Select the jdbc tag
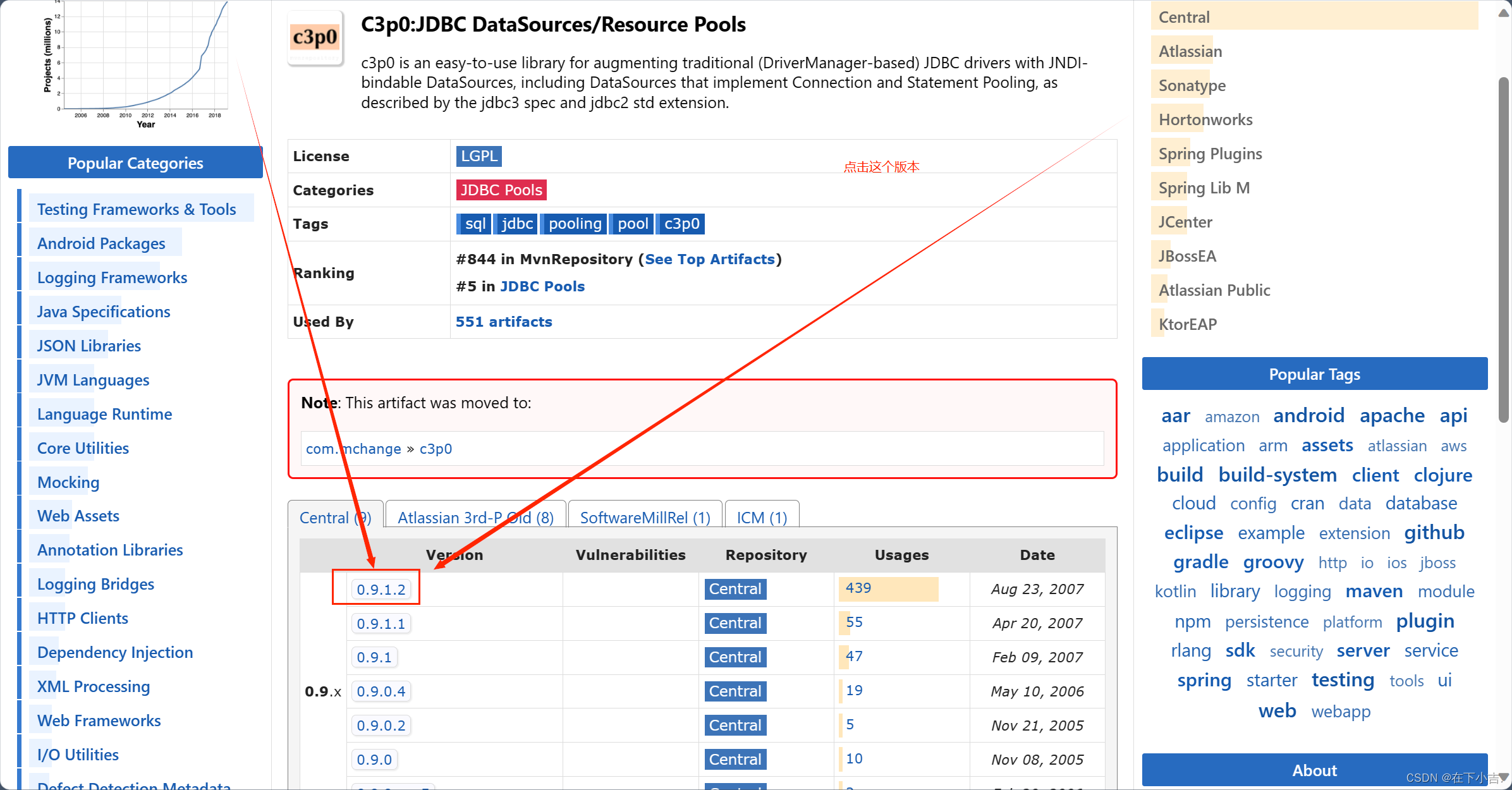The width and height of the screenshot is (1512, 790). pos(516,224)
